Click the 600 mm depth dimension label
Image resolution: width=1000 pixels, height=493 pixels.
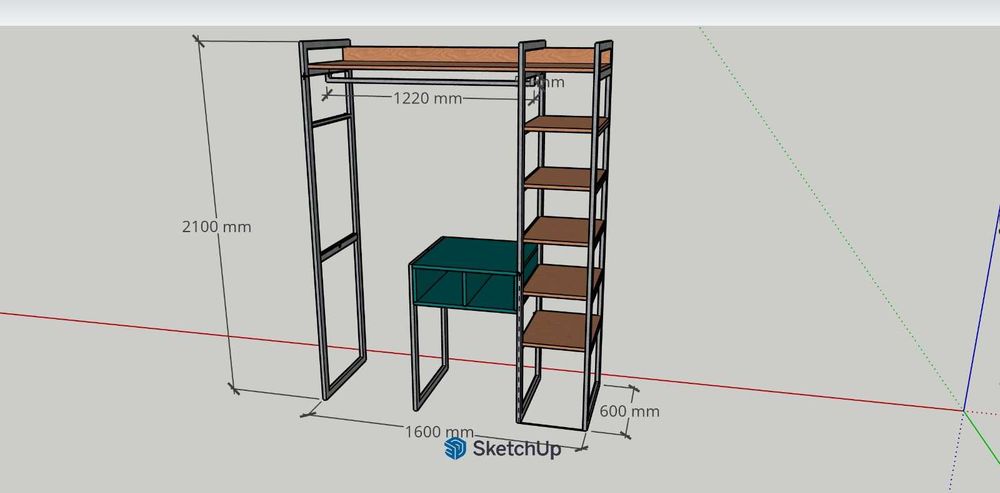coord(629,411)
